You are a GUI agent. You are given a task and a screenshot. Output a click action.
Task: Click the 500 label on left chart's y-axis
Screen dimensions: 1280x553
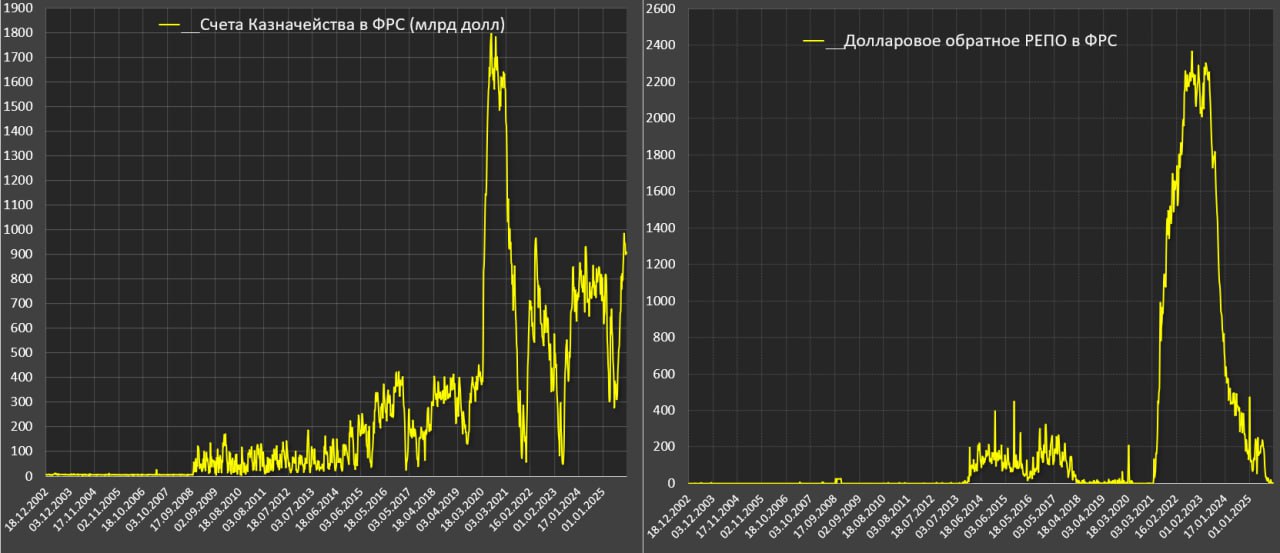click(19, 352)
